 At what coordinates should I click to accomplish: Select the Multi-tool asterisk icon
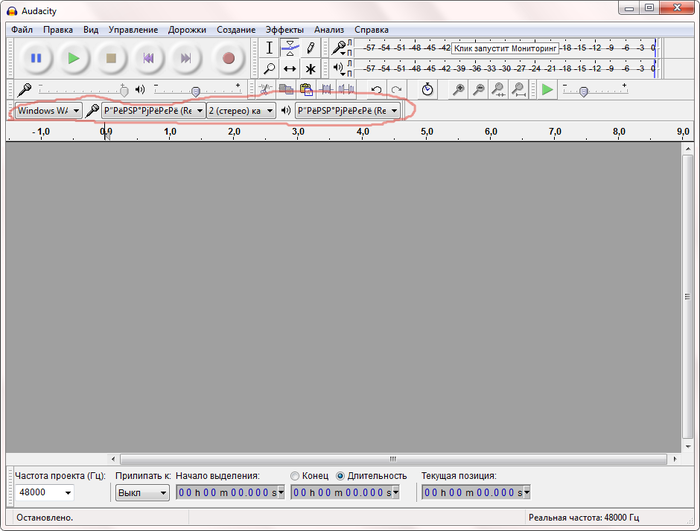coord(311,69)
